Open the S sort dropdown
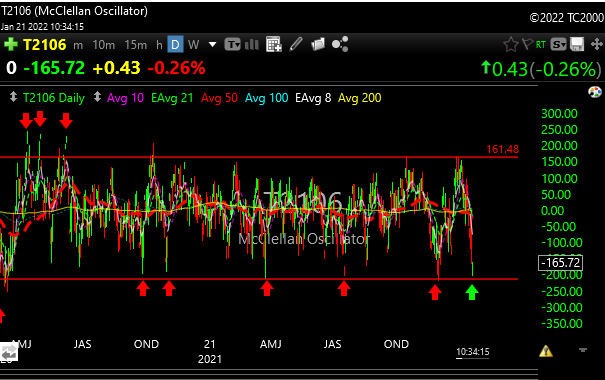The width and height of the screenshot is (605, 380). pos(558,45)
